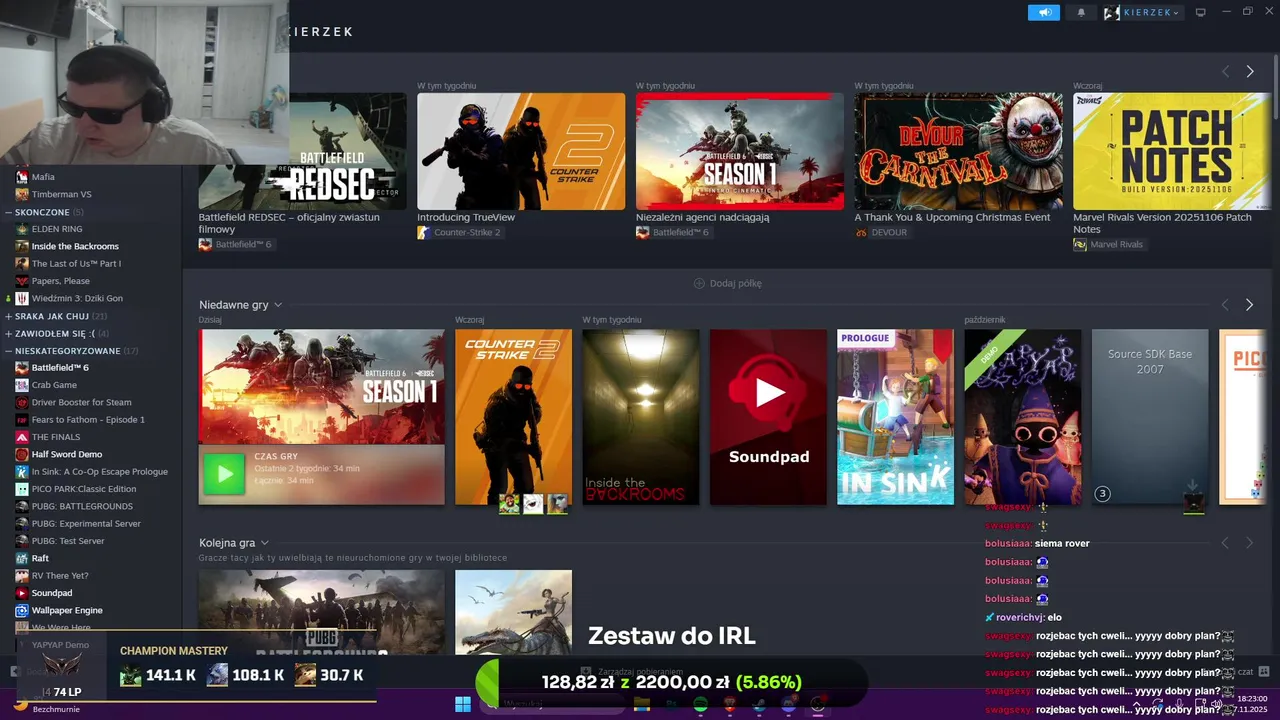Open the Inside the Backrooms cover
The width and height of the screenshot is (1280, 720).
(x=641, y=417)
